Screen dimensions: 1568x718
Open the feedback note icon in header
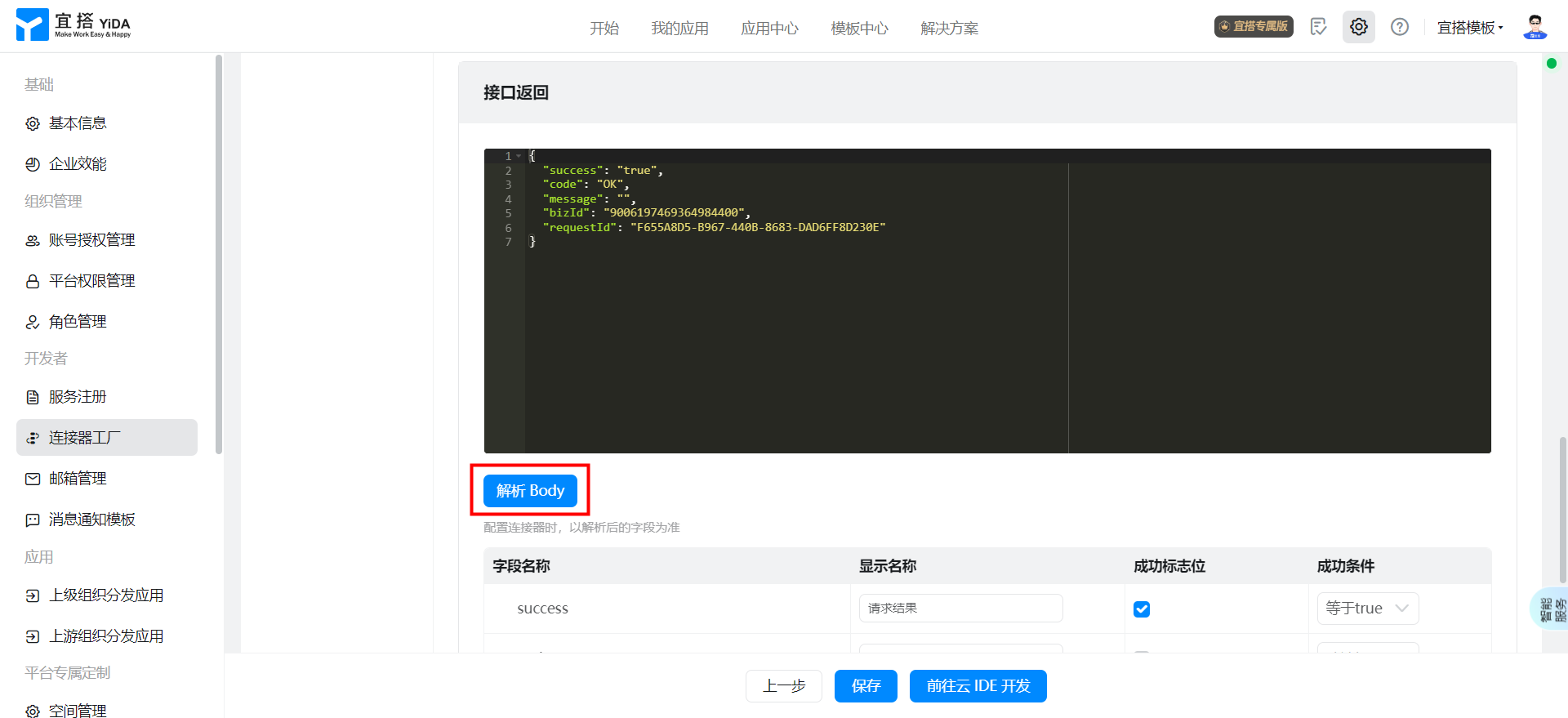coord(1318,27)
